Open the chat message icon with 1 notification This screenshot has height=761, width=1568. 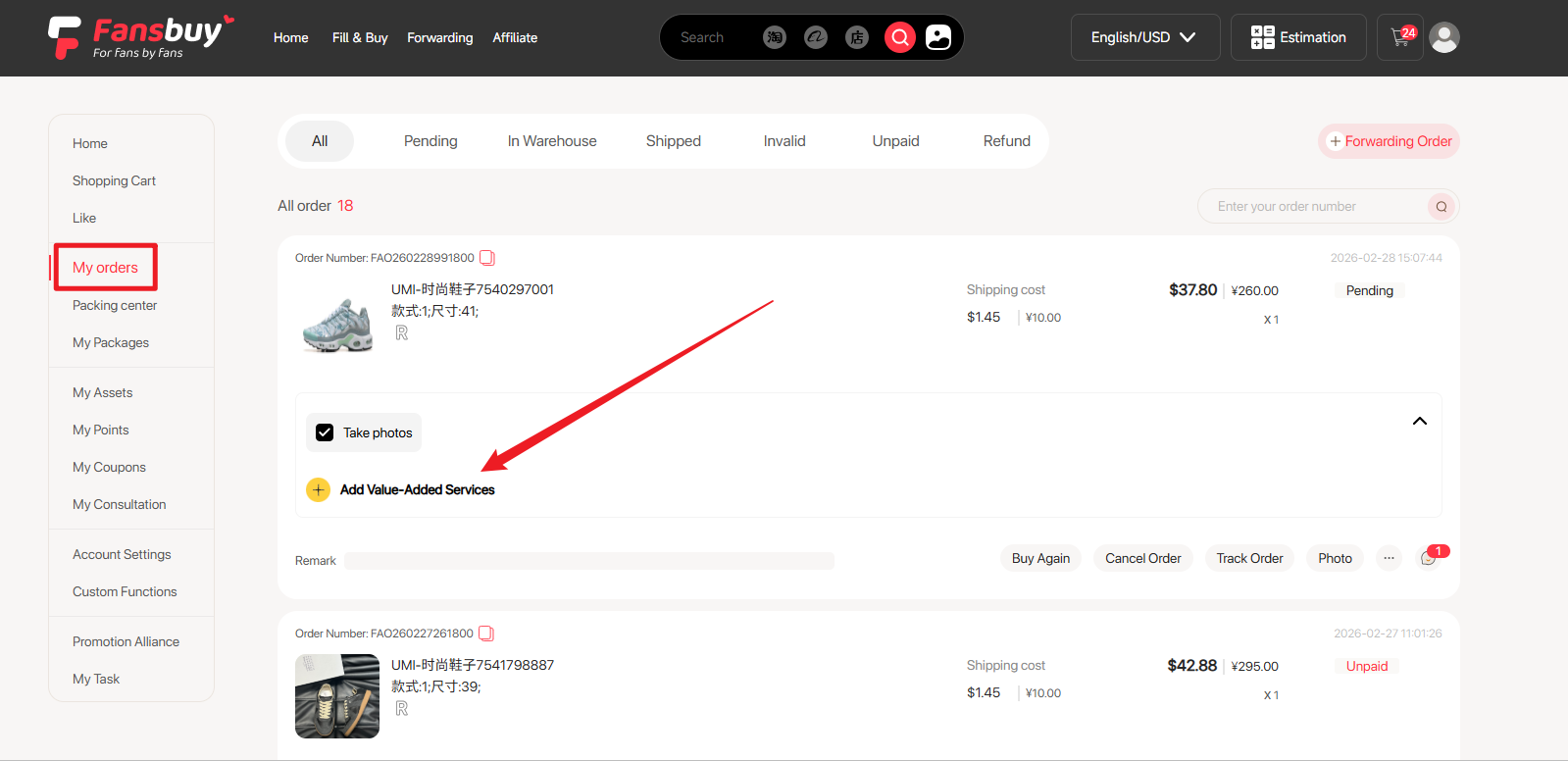[1430, 557]
